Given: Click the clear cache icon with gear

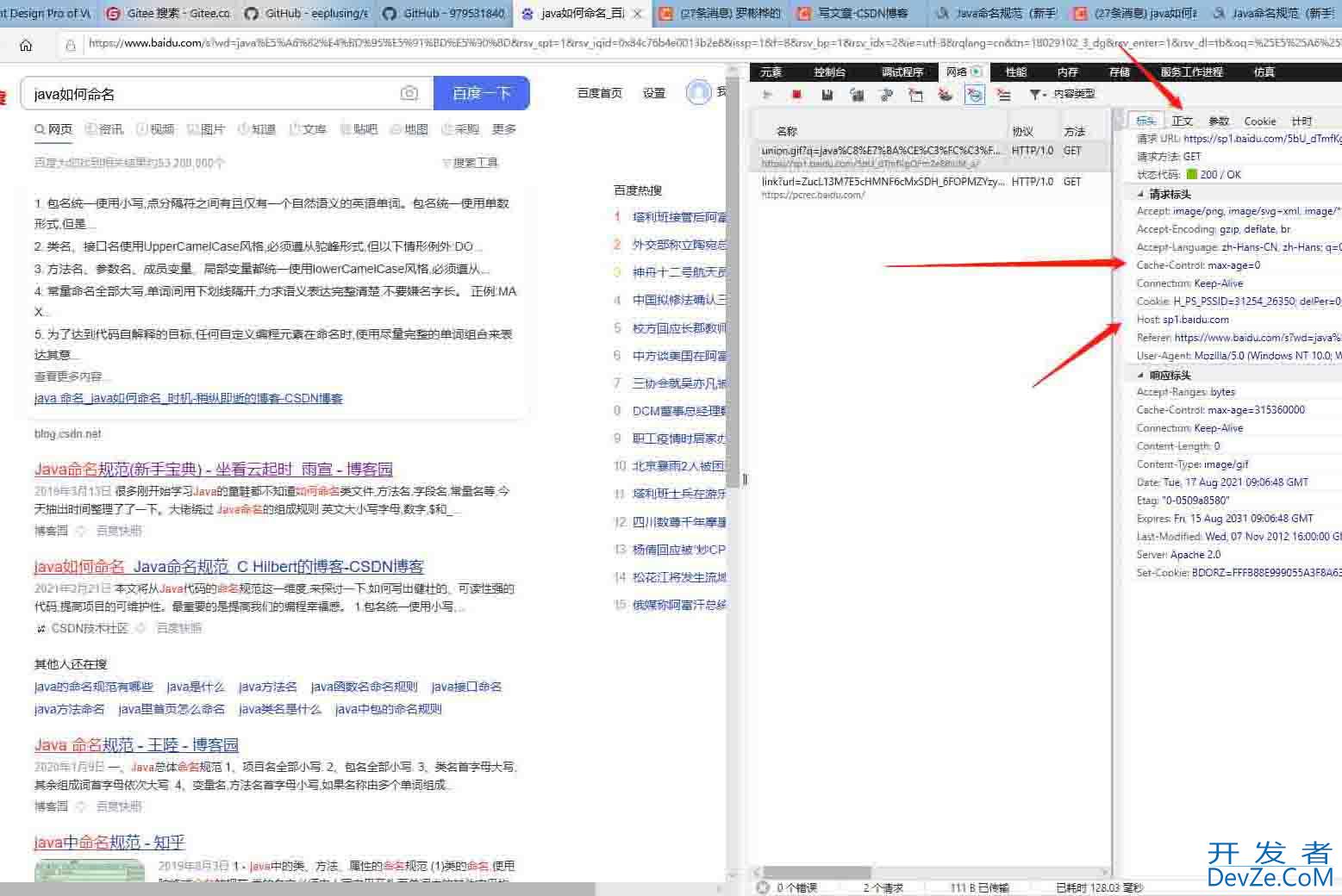Looking at the screenshot, I should click(886, 95).
